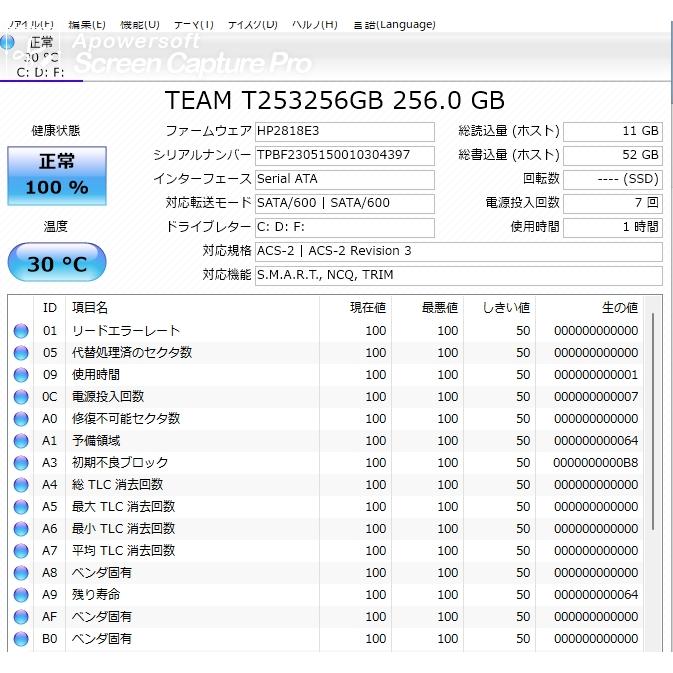673x673 pixels.
Task: Open the Help (H) menu
Action: tap(315, 24)
